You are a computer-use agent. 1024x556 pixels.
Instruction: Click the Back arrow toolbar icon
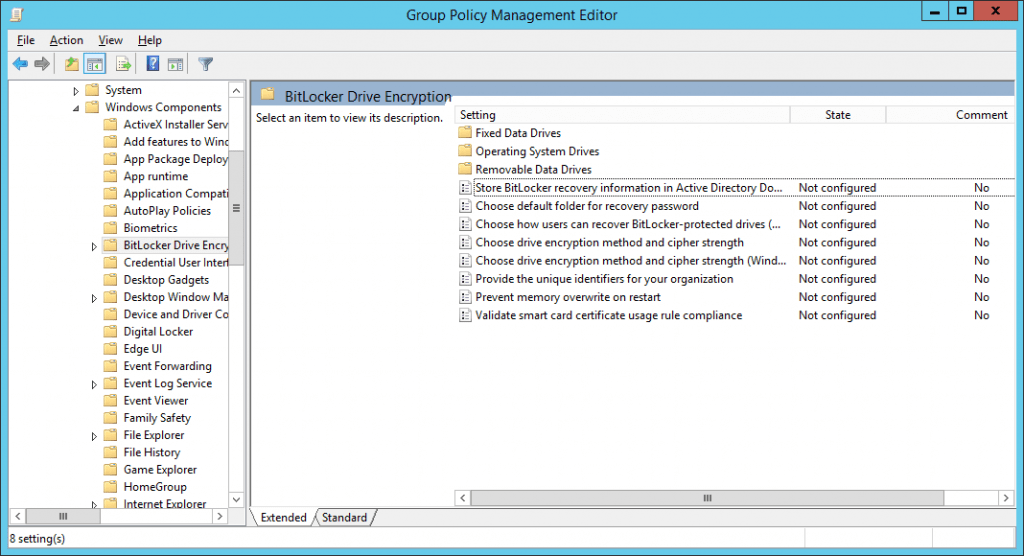(20, 63)
